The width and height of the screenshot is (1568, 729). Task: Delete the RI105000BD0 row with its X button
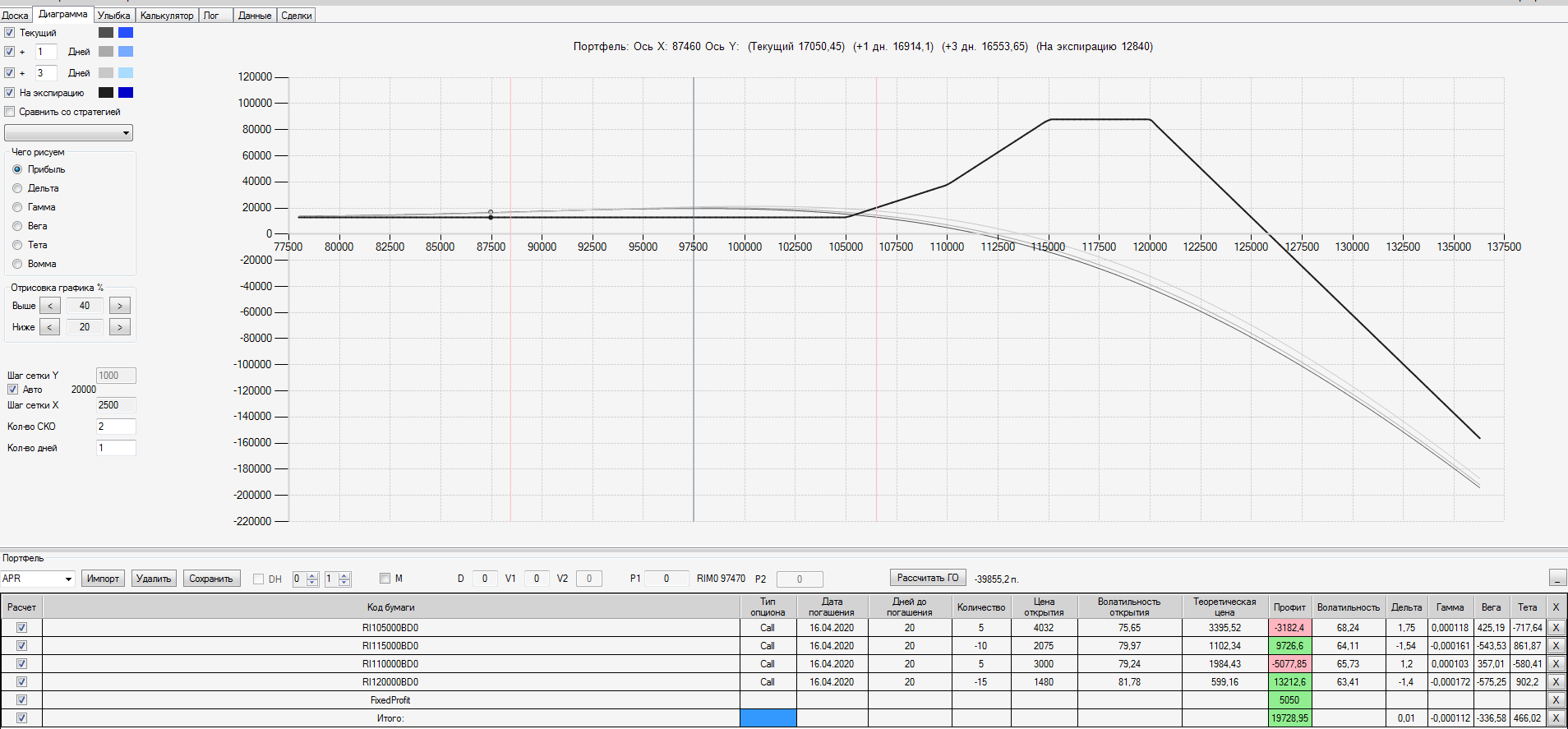(1556, 628)
